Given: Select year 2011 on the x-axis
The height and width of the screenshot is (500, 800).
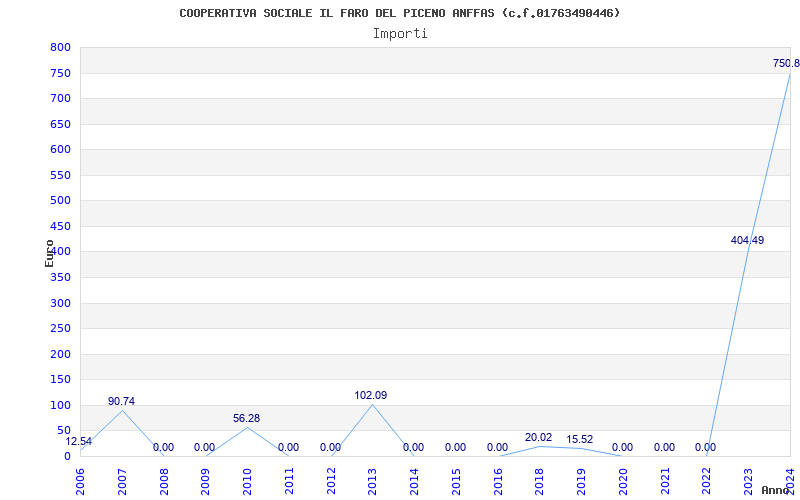Looking at the screenshot, I should point(289,482).
